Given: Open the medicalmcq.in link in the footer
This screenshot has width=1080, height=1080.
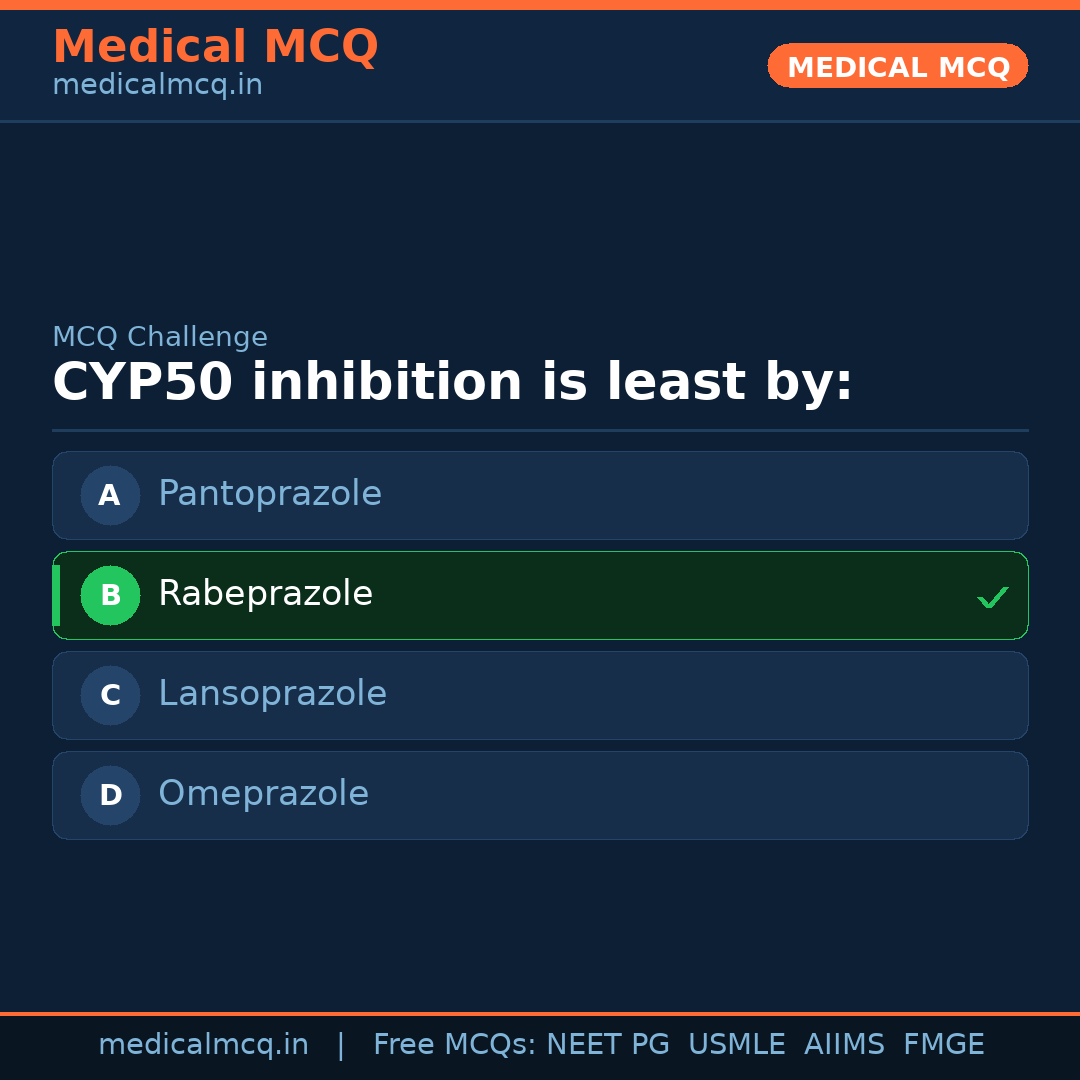Looking at the screenshot, I should pos(203,1045).
